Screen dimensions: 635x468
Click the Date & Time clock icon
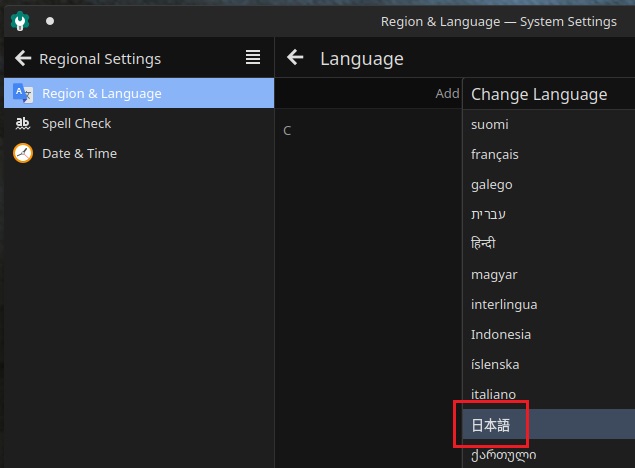pos(23,153)
